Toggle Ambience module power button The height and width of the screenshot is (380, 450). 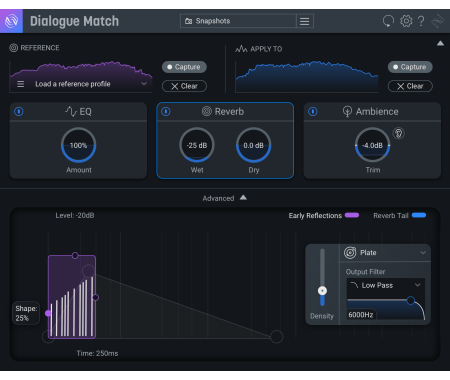(313, 112)
